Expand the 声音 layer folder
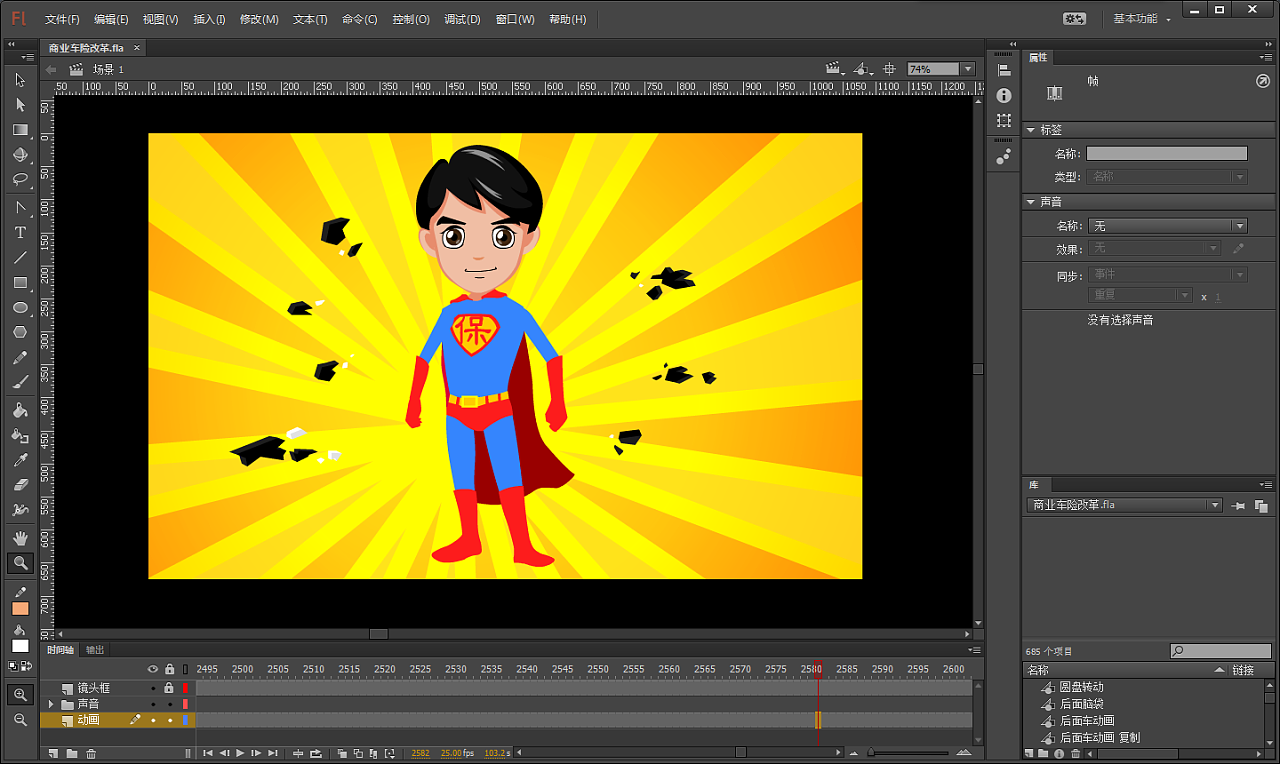Image resolution: width=1280 pixels, height=764 pixels. (x=51, y=705)
